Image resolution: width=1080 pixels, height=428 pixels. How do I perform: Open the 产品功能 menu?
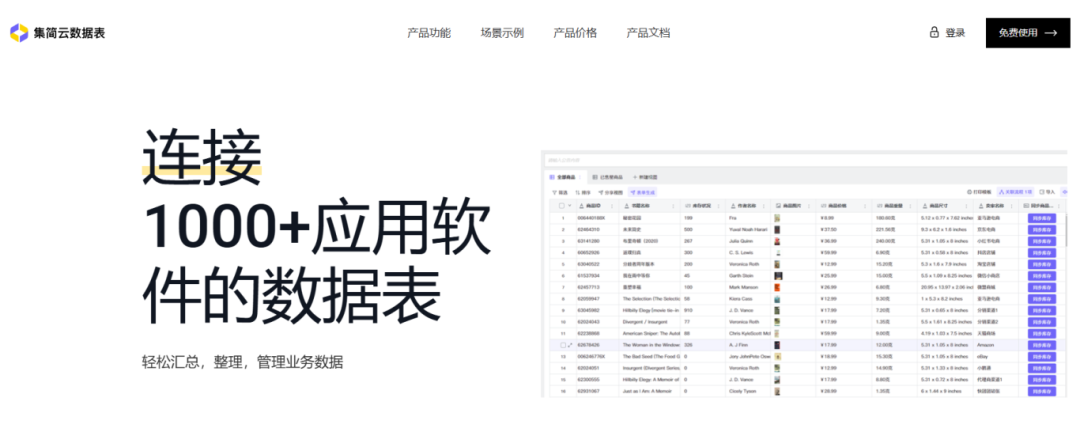point(428,32)
